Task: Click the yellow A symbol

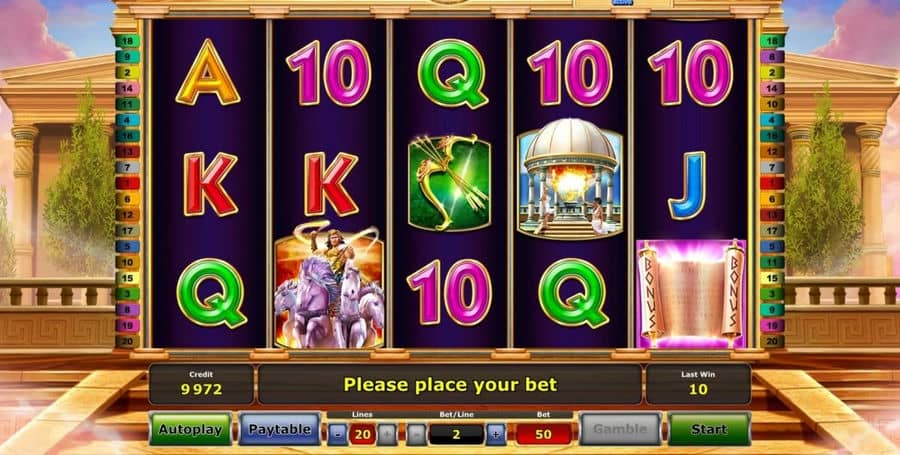Action: tap(207, 72)
